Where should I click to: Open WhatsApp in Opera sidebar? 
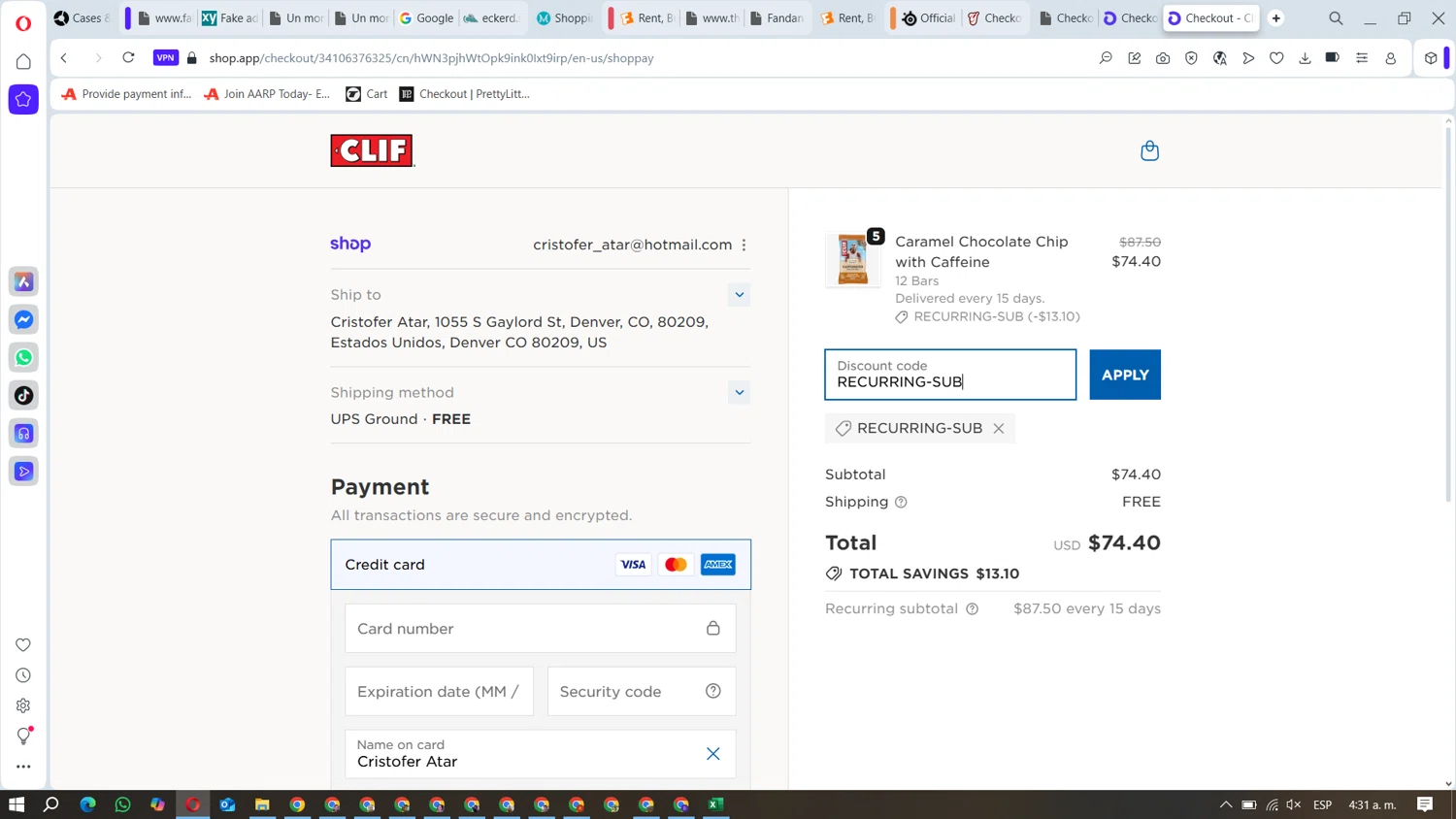pos(23,357)
